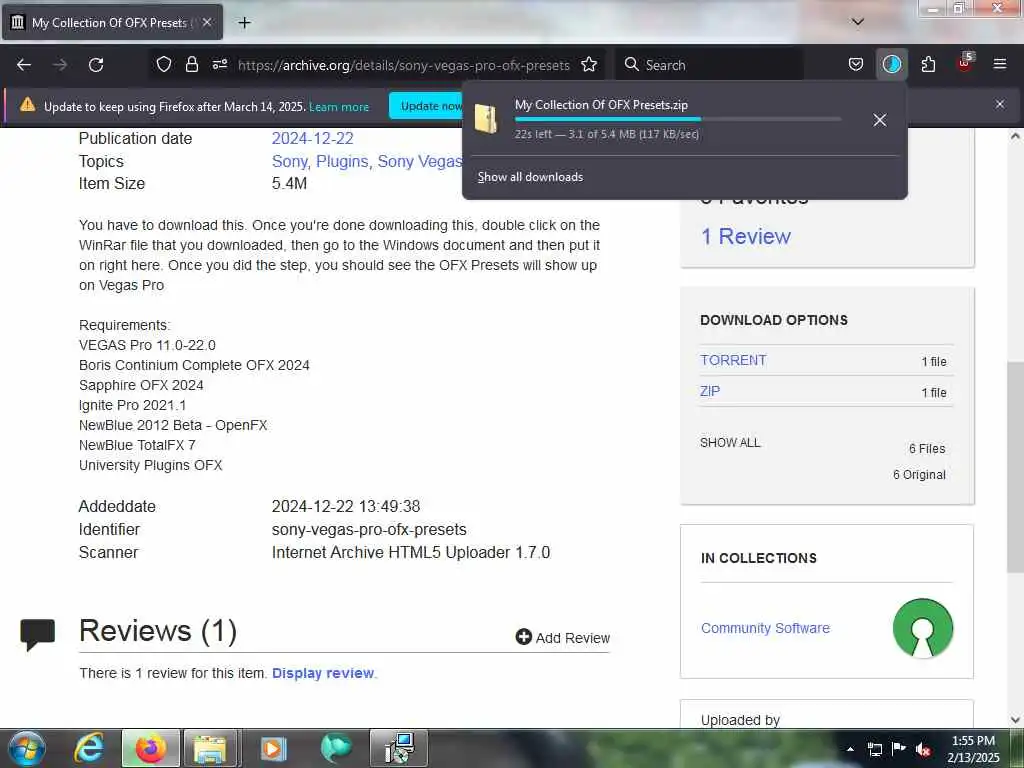
Task: Click the identifier text sony-vegas-pro-ofx-presets
Action: point(369,530)
